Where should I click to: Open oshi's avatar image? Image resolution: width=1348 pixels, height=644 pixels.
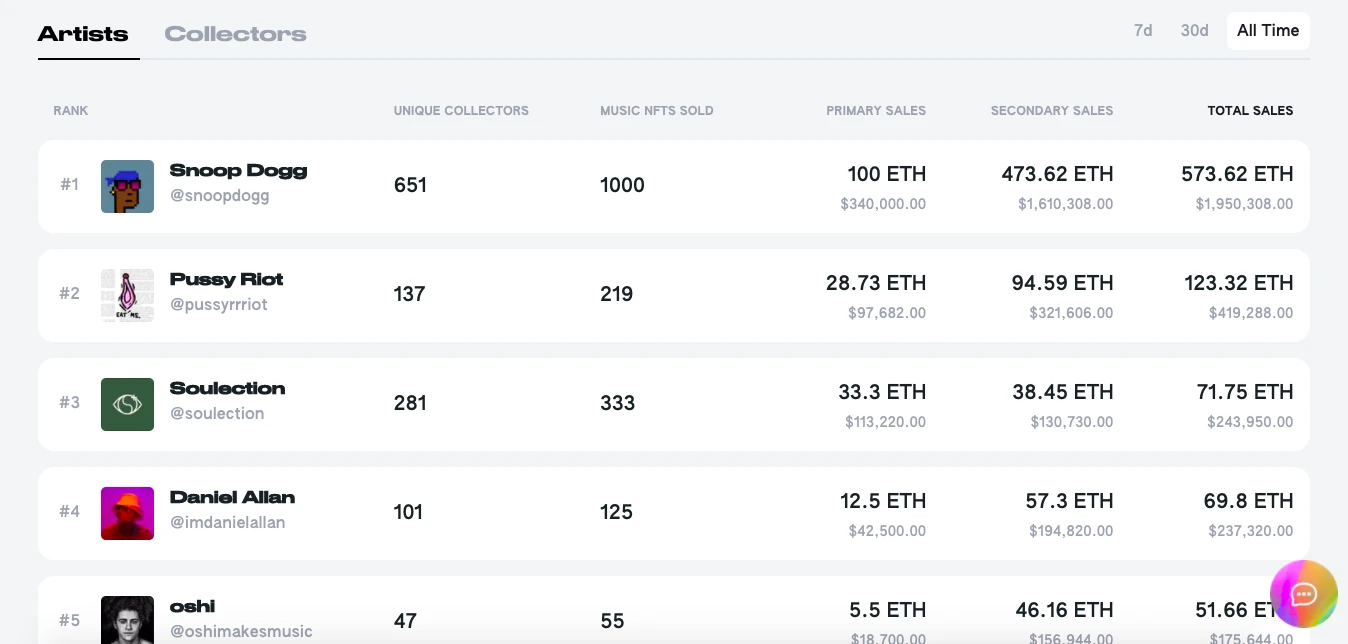[x=127, y=620]
